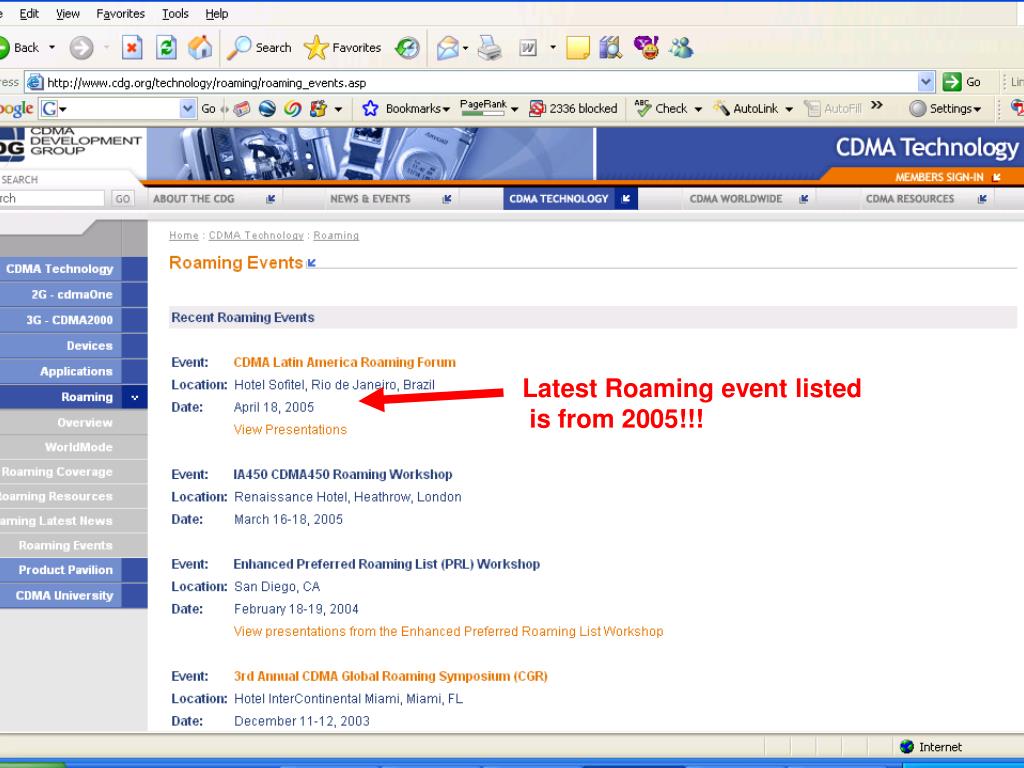Click the yellow note icon in toolbar
1024x768 pixels.
coord(577,48)
